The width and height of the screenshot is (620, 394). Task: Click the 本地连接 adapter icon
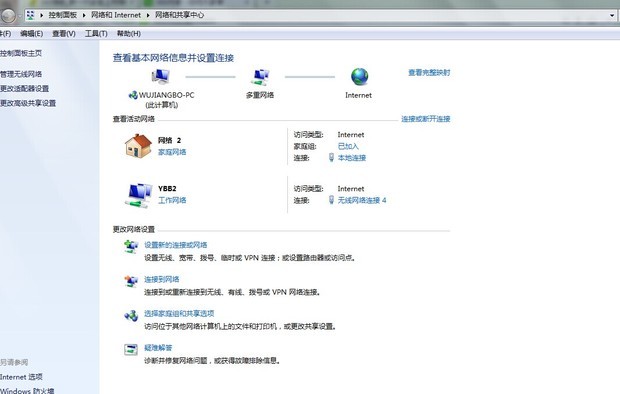pos(331,157)
